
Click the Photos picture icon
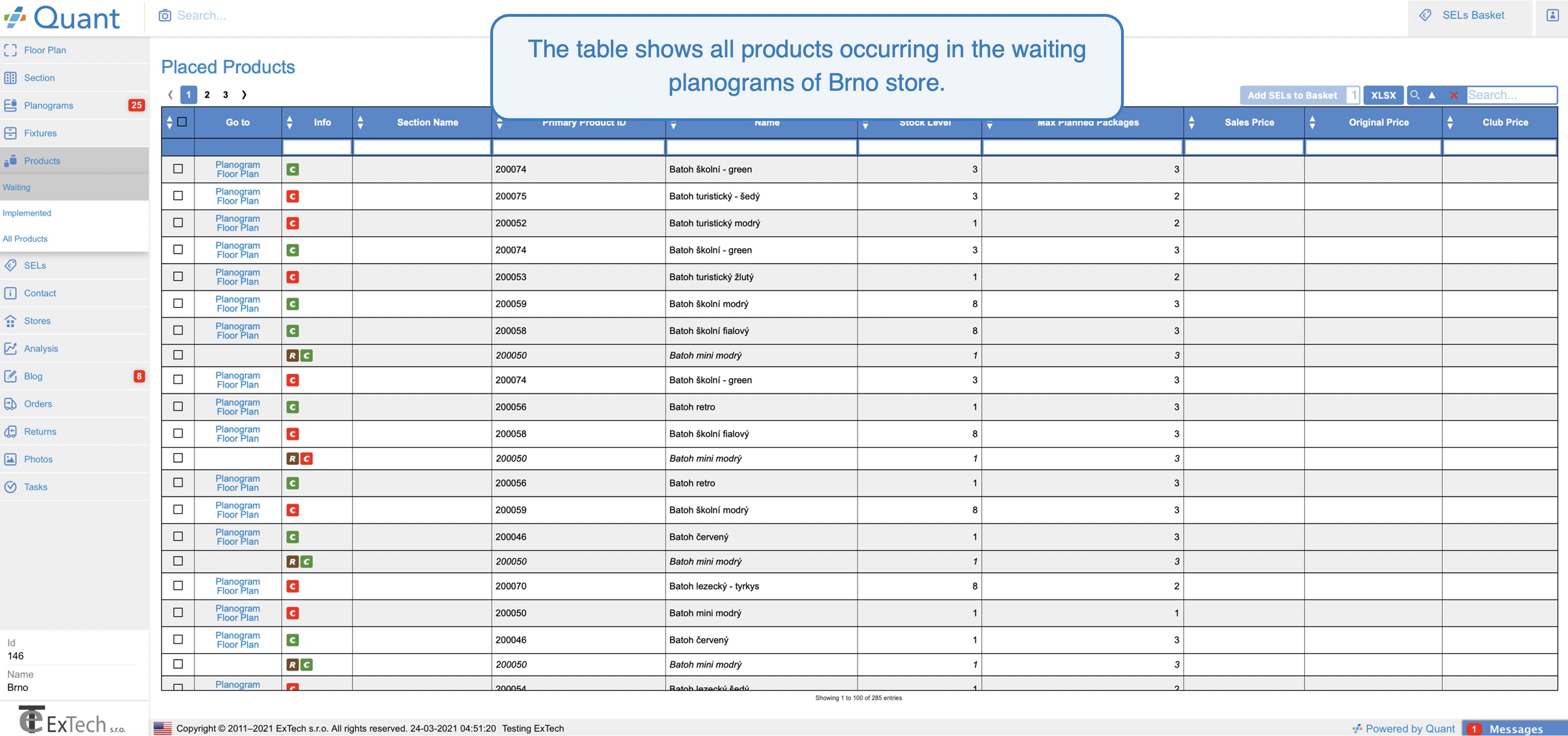[10, 459]
